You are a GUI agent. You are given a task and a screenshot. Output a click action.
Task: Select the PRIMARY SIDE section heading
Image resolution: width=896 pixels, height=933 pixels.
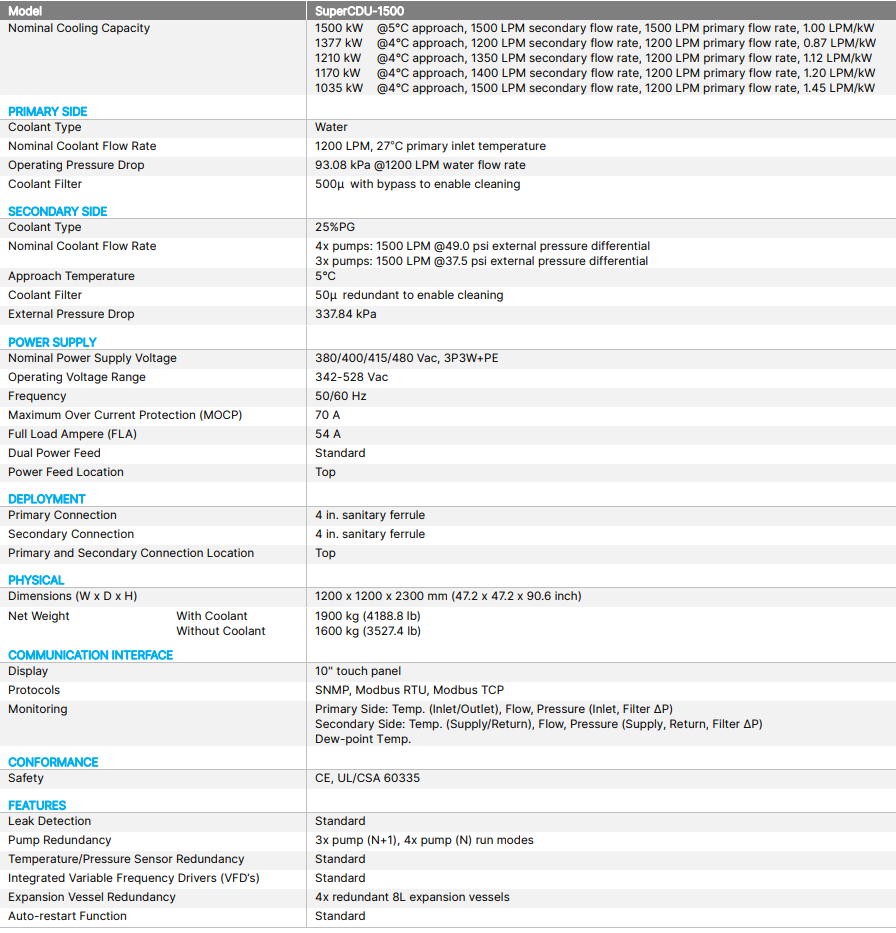(x=48, y=111)
